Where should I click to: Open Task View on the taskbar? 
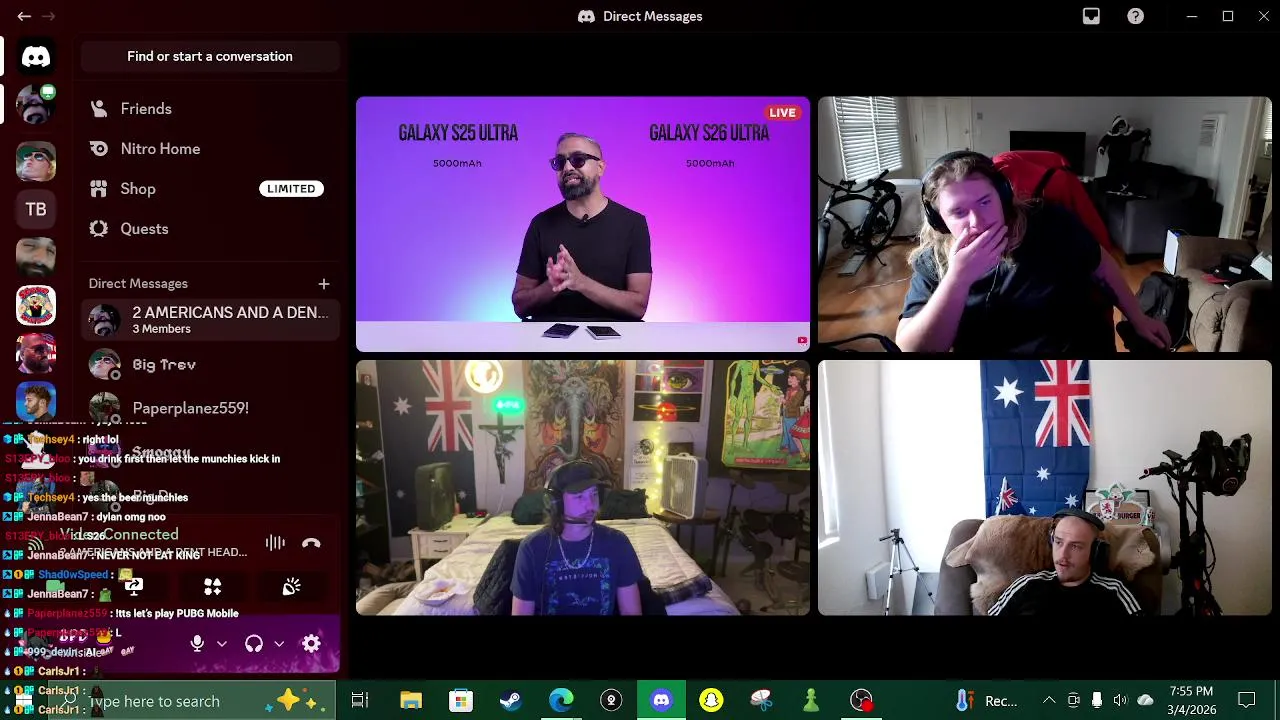360,700
